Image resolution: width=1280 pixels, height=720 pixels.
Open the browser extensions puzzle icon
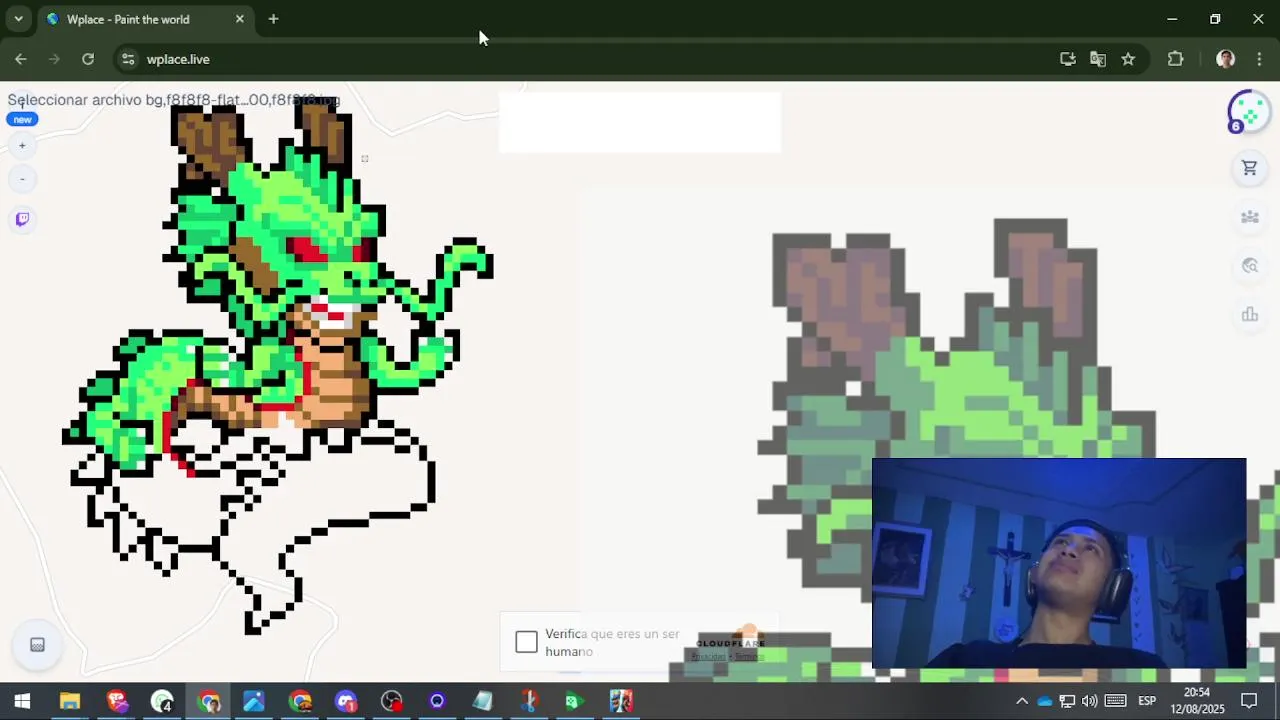(1176, 59)
